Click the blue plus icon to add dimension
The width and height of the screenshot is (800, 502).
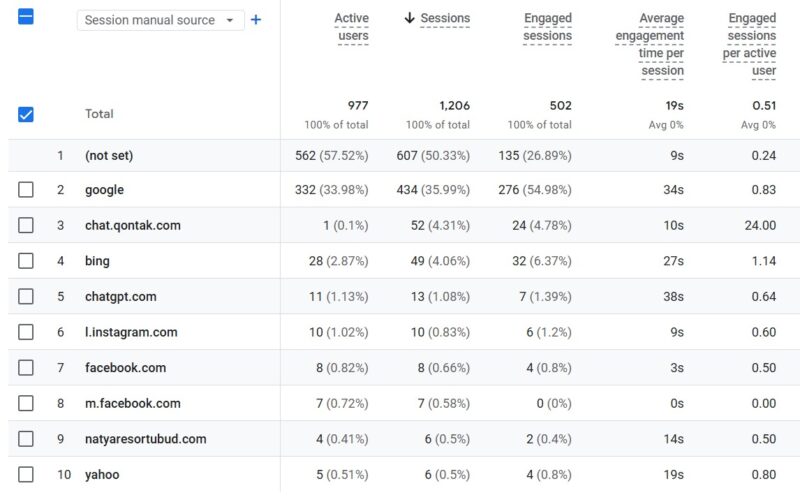click(256, 20)
